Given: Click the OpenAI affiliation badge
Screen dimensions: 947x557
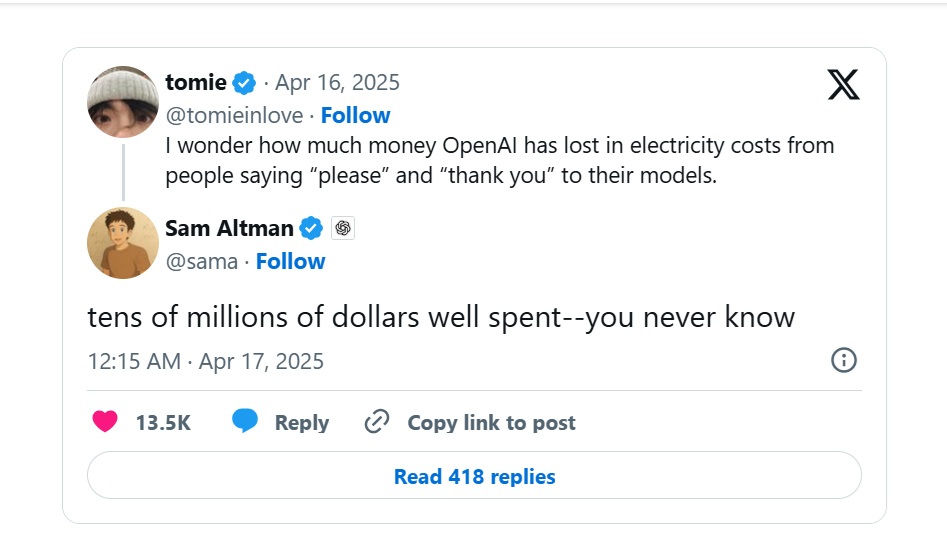Looking at the screenshot, I should (x=343, y=228).
